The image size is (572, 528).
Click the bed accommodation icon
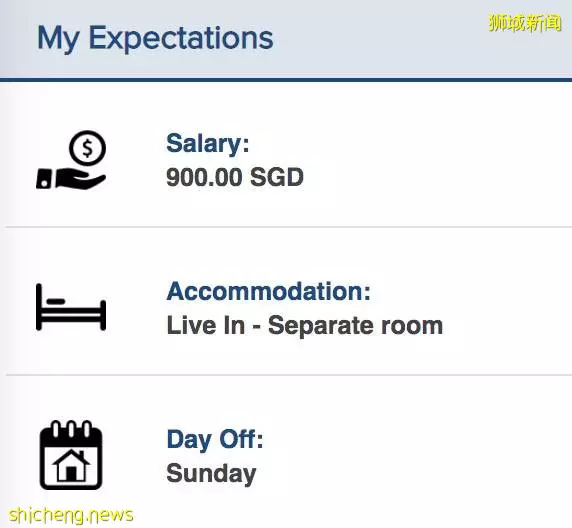[x=71, y=307]
